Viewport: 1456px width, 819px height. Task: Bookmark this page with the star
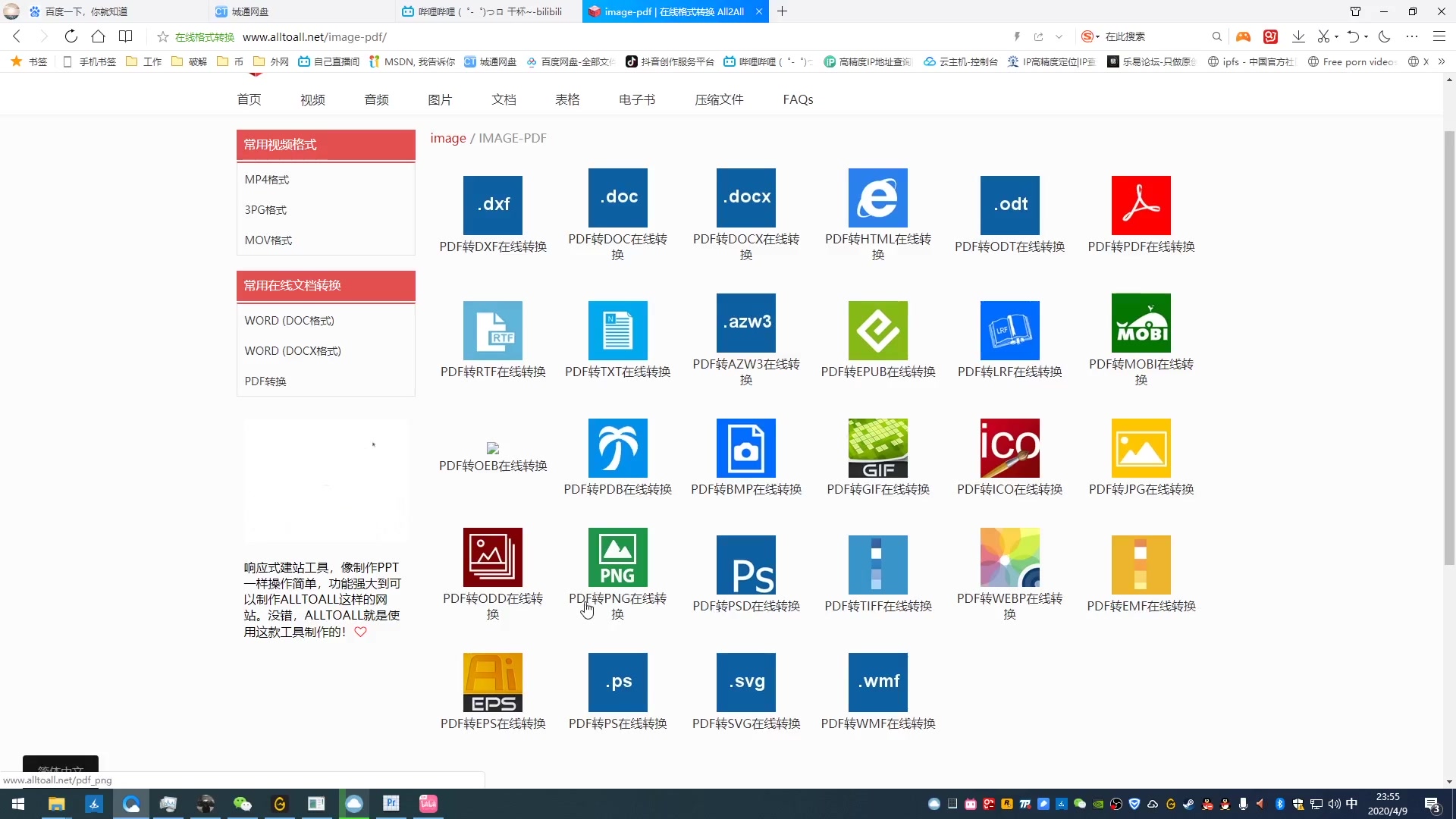click(x=162, y=36)
